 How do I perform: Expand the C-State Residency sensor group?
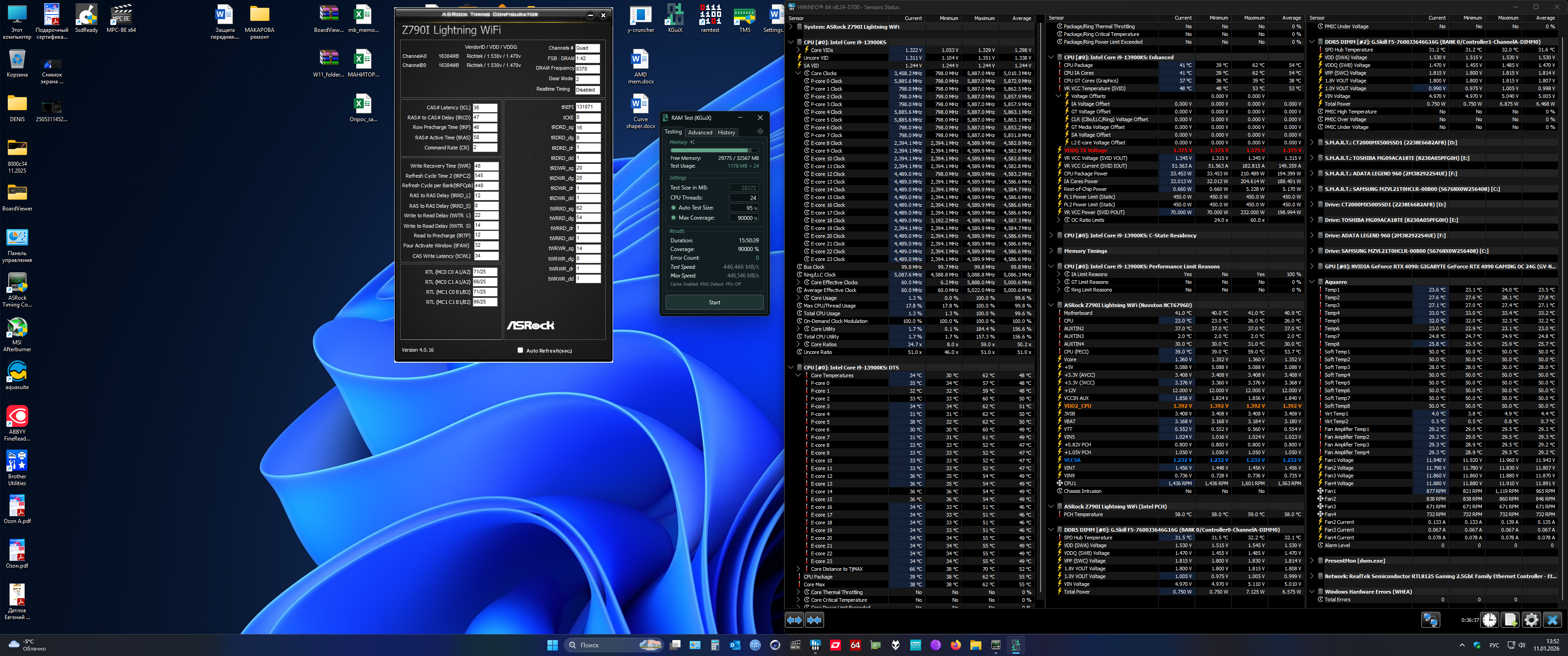(1051, 236)
